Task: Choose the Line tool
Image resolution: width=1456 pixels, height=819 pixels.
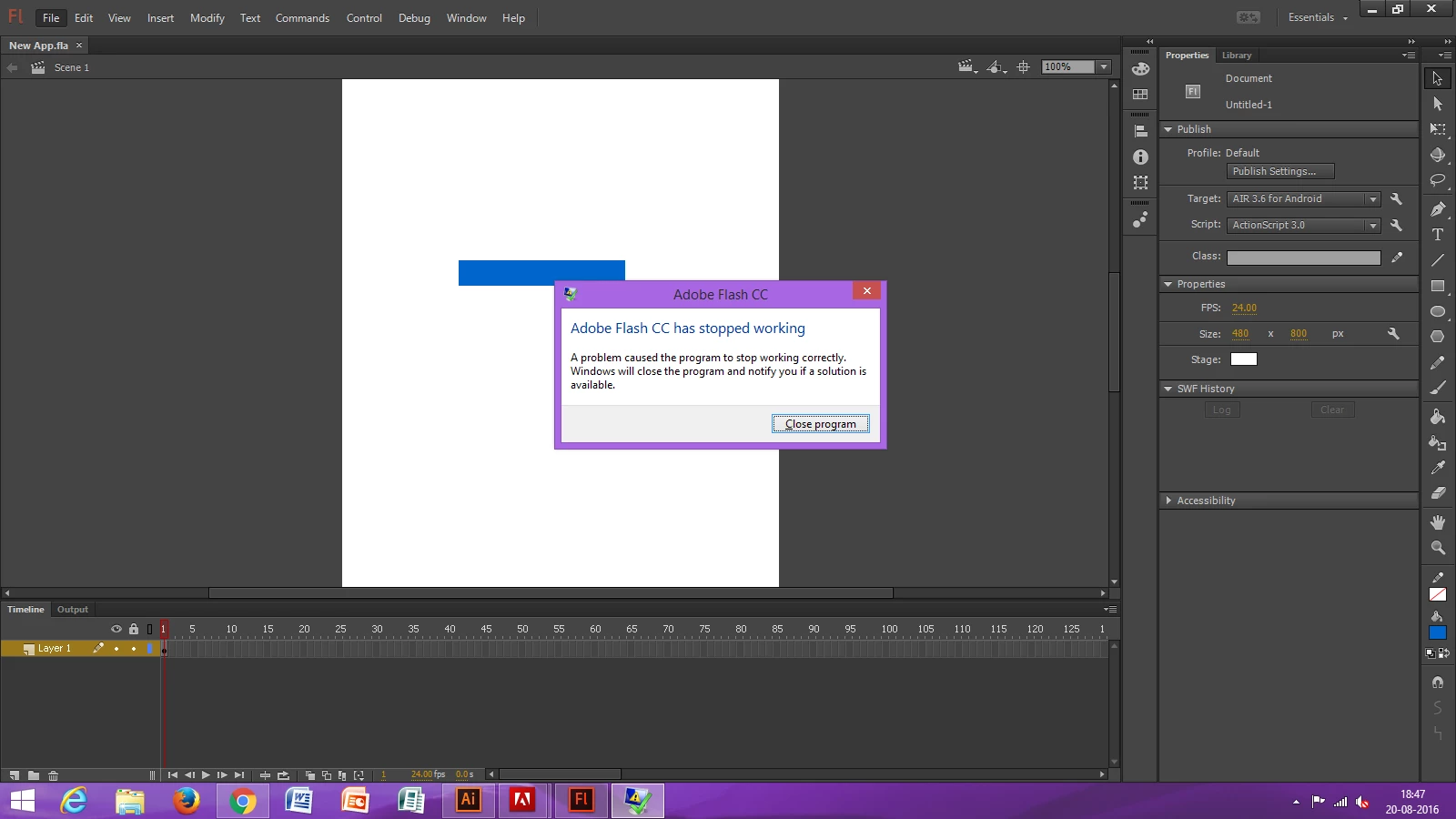Action: [1438, 260]
